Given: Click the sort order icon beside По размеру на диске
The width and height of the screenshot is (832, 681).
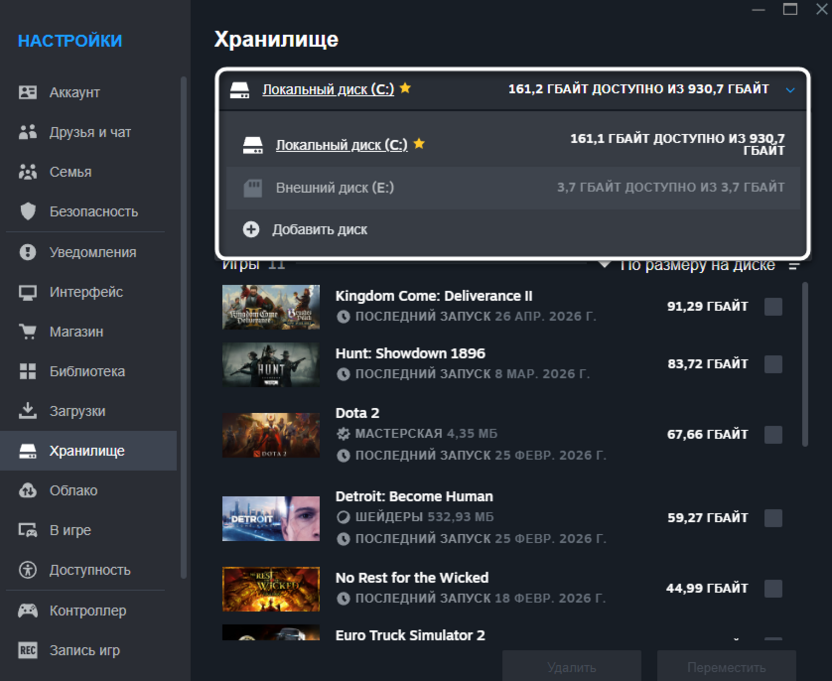Looking at the screenshot, I should click(x=794, y=265).
